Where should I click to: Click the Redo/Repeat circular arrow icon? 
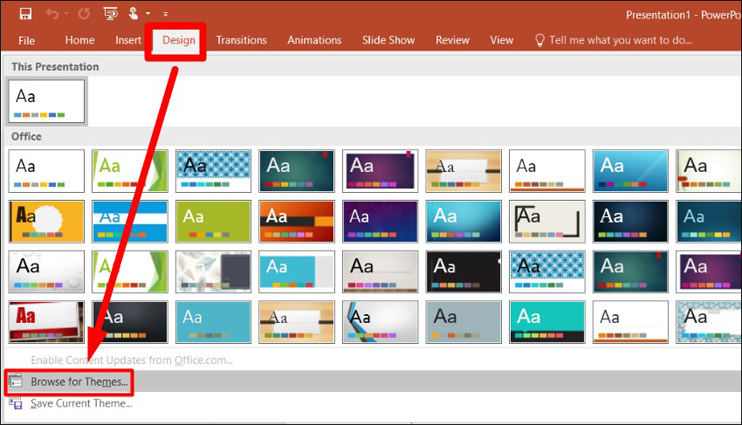[84, 14]
